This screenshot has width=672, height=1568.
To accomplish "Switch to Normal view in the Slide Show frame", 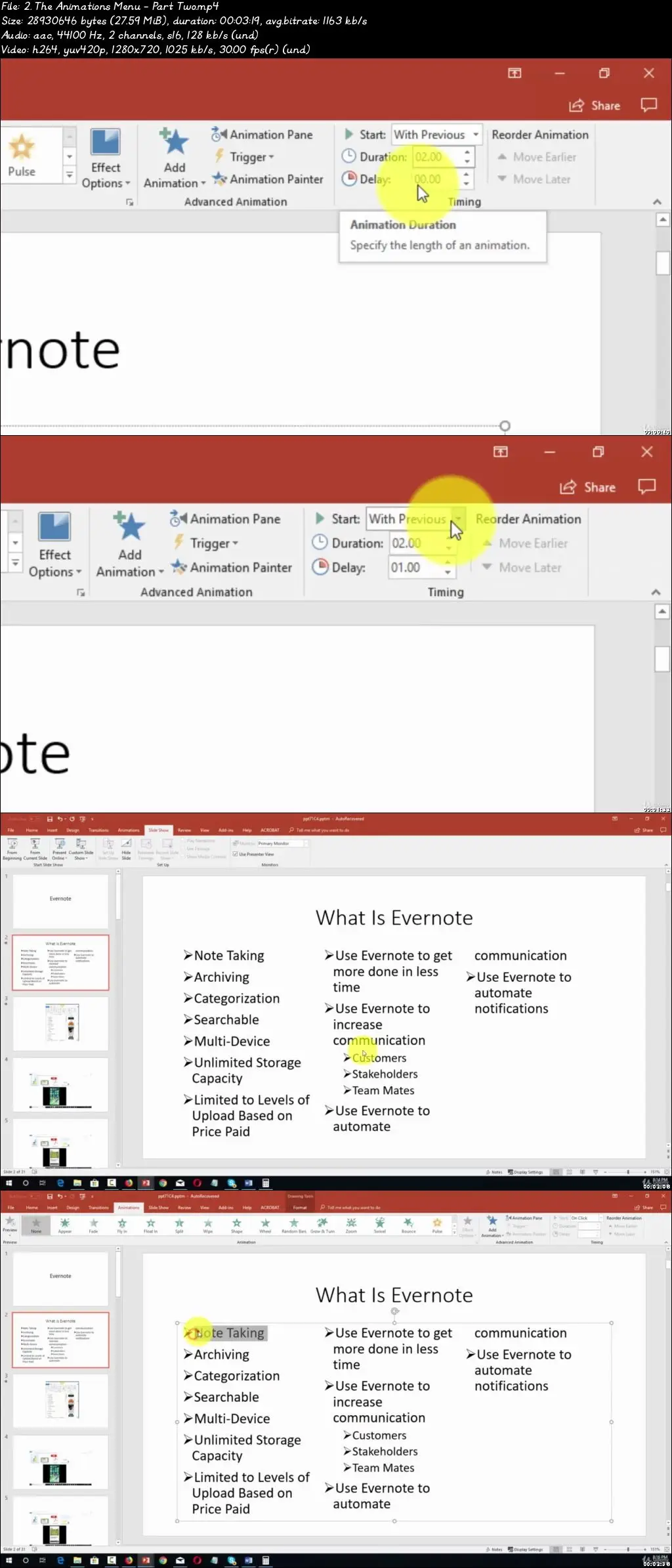I will pos(556,1172).
